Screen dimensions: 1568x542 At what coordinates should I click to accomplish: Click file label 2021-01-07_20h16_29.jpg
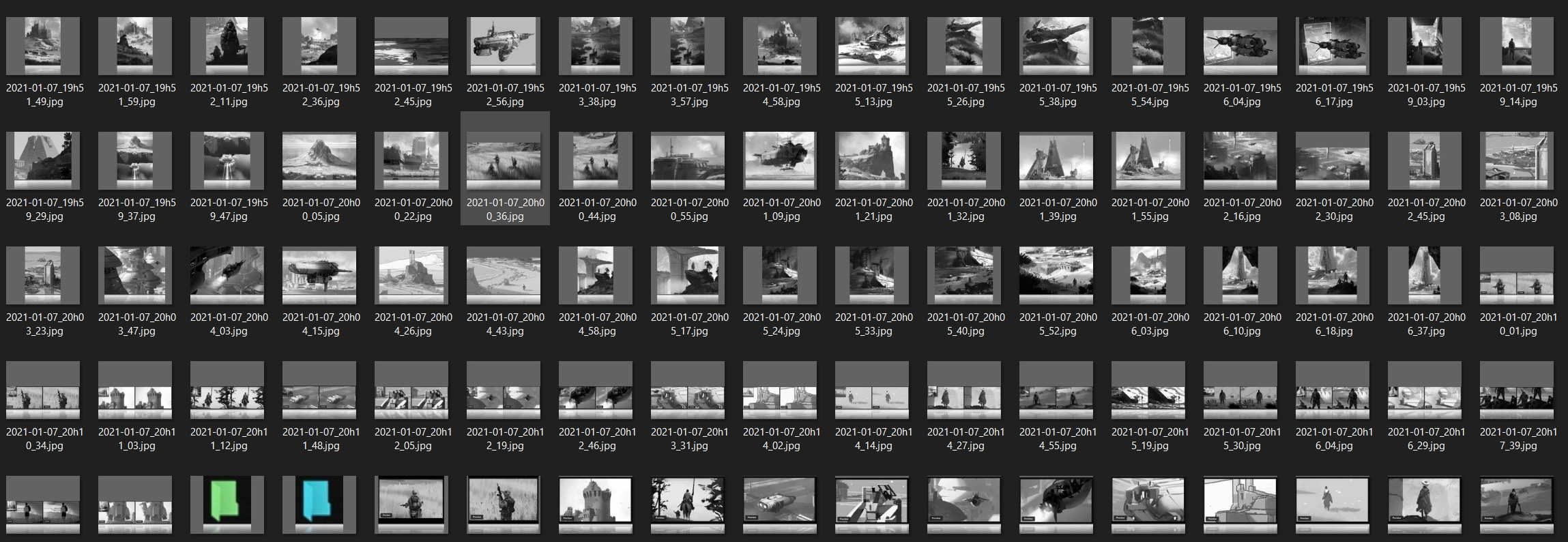[x=1427, y=439]
